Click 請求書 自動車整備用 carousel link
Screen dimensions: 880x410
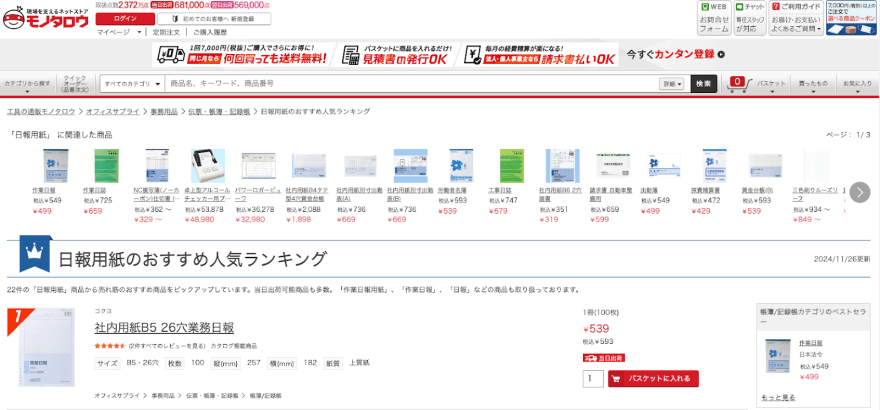click(x=613, y=194)
